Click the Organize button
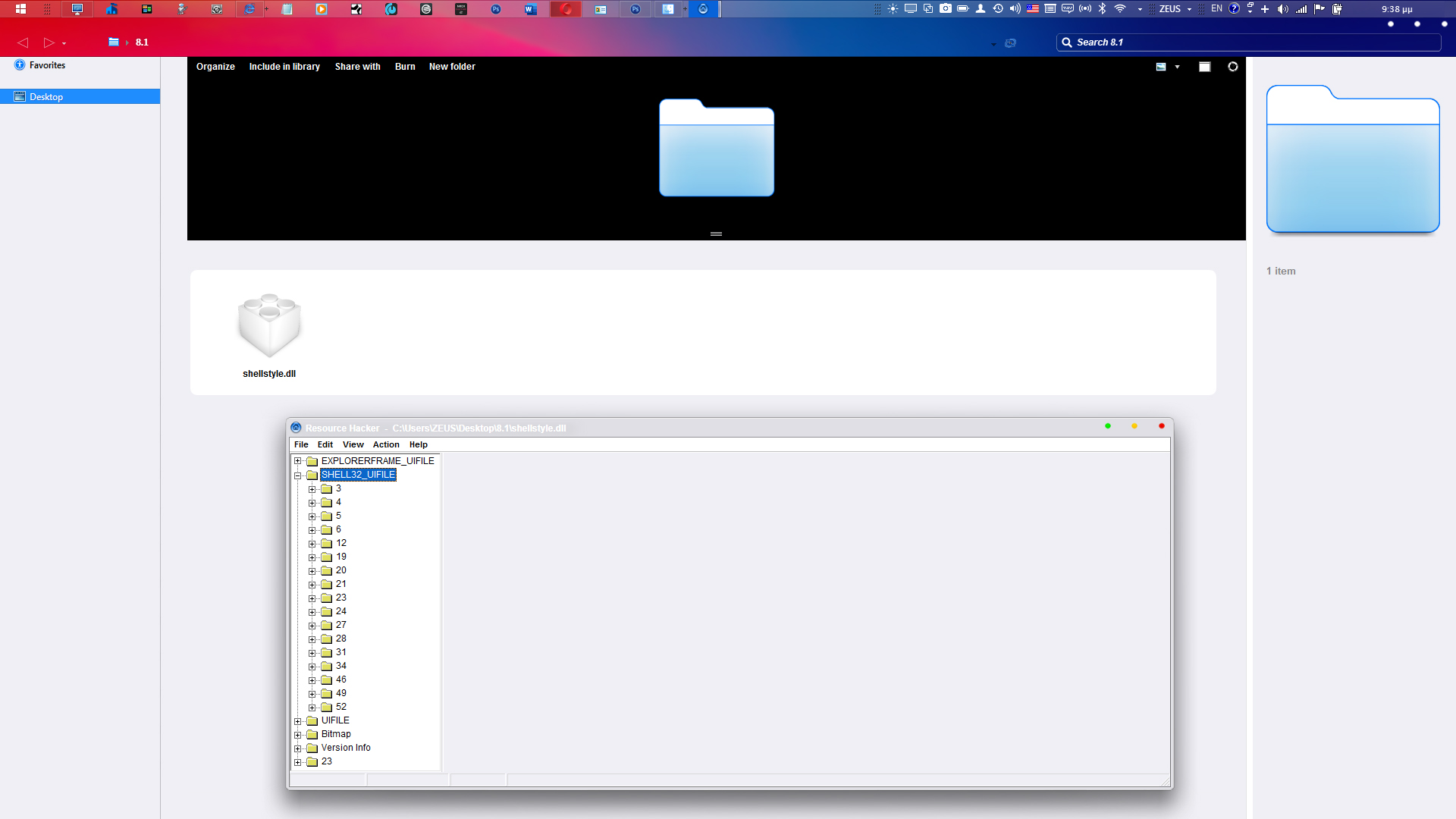 coord(215,67)
